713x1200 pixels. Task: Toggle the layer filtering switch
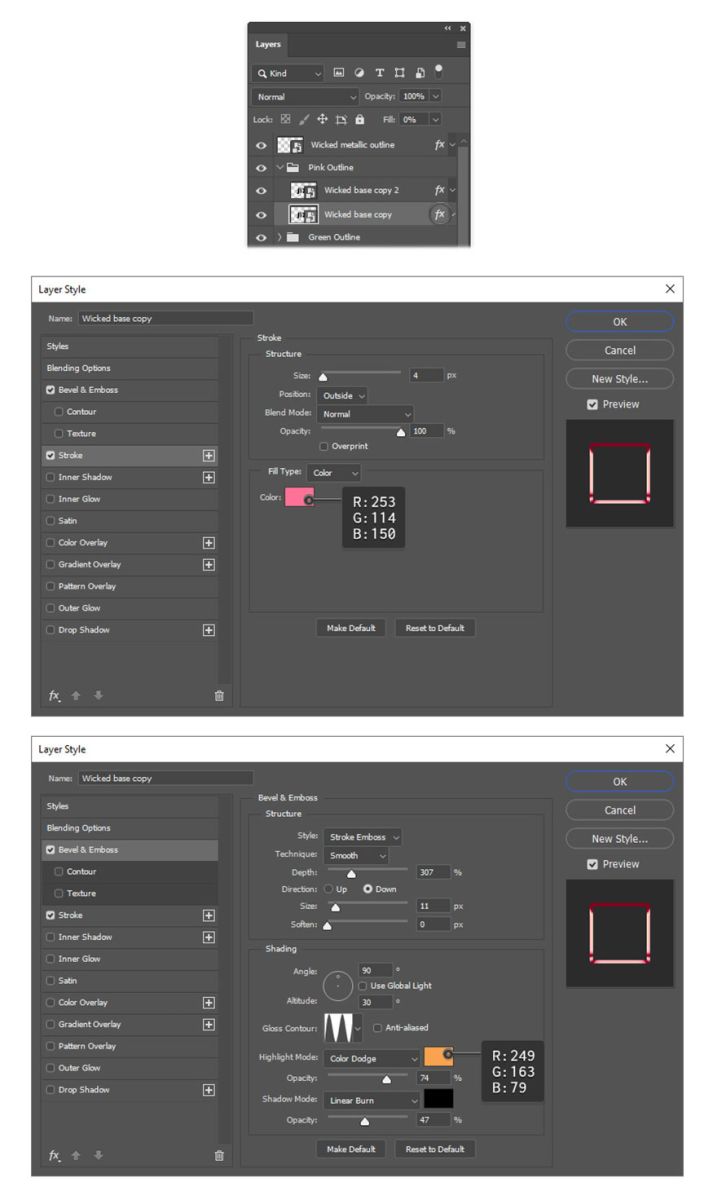439,71
